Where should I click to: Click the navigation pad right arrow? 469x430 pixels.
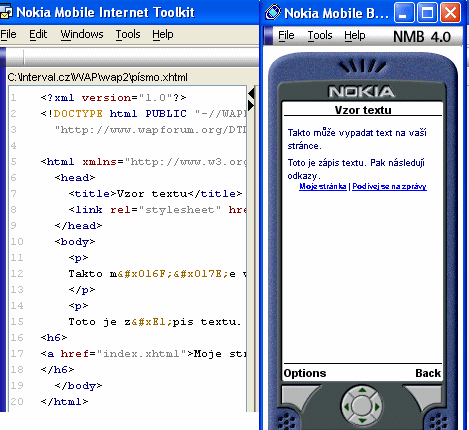377,406
